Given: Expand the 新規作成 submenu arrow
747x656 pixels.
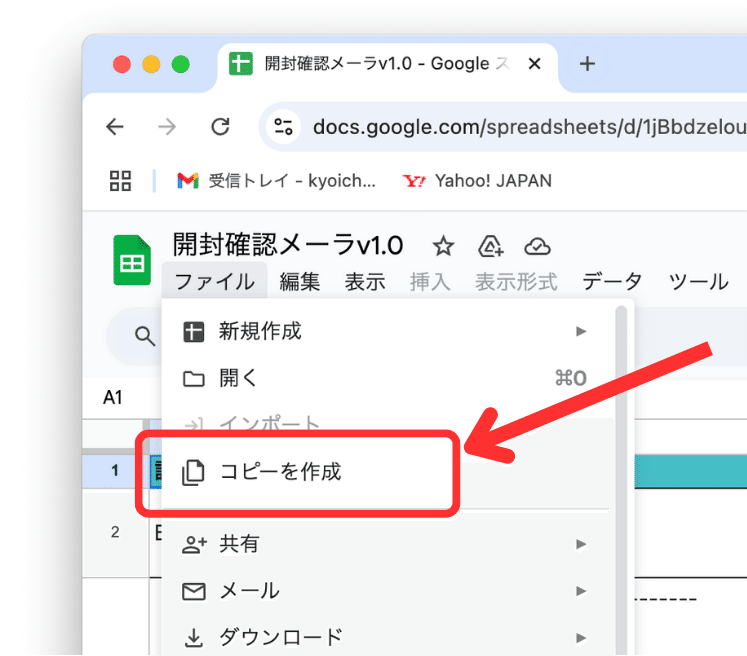Looking at the screenshot, I should (580, 331).
